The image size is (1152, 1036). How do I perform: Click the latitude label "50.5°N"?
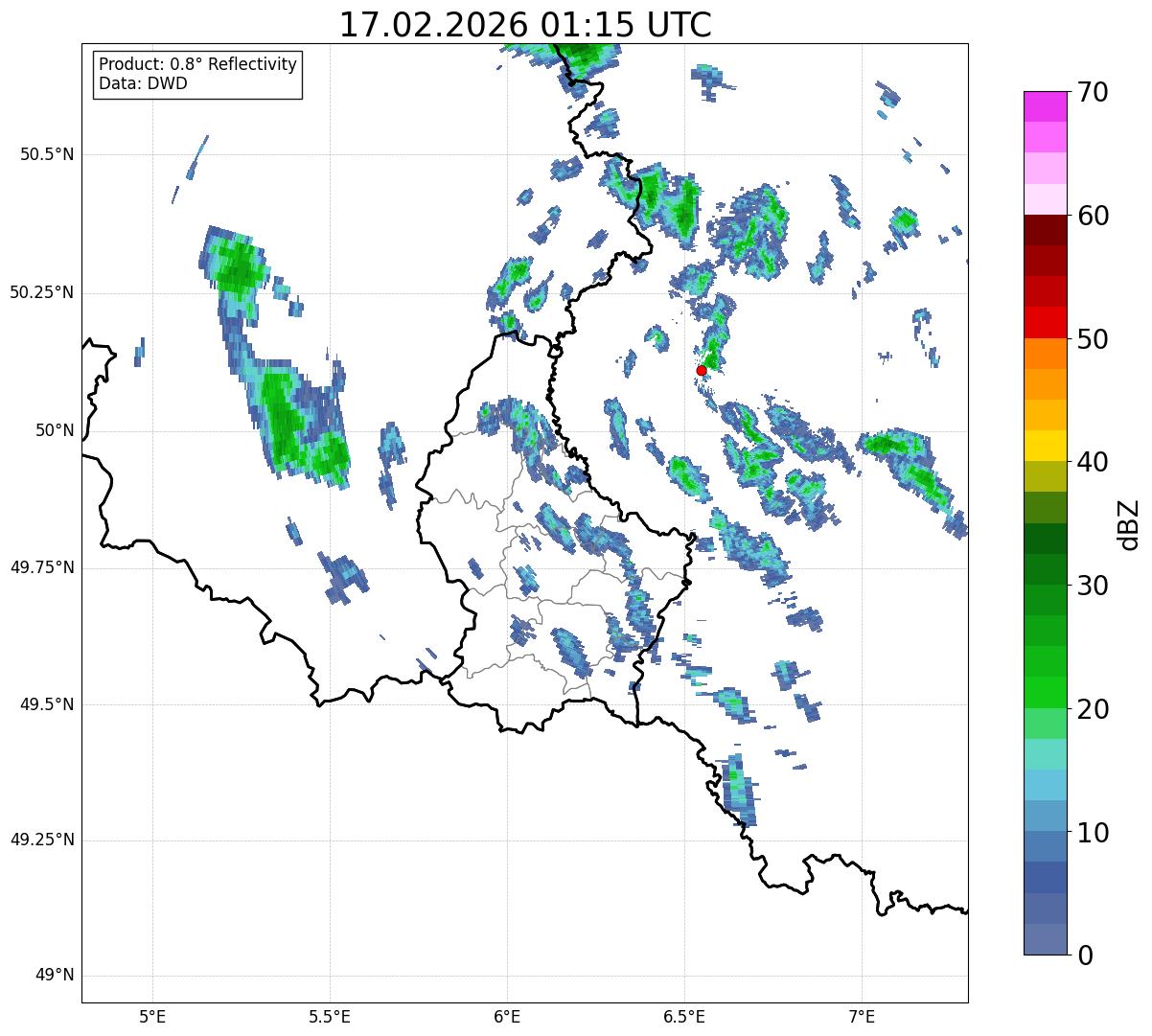click(47, 154)
